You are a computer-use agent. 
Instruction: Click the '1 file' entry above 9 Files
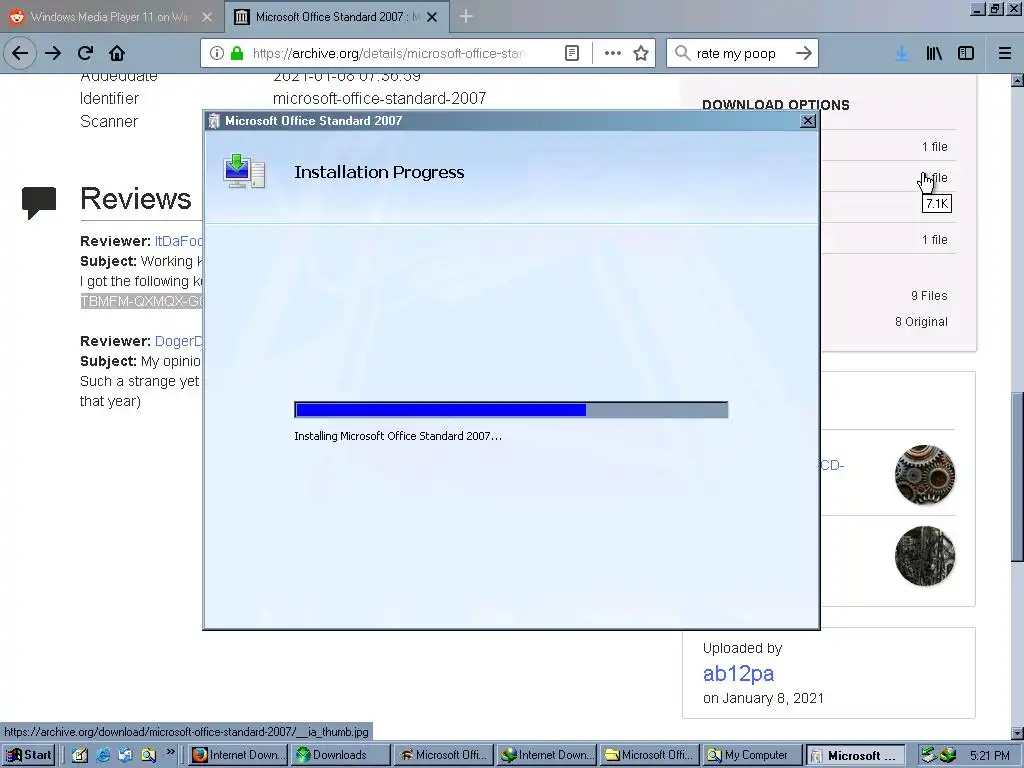(935, 240)
